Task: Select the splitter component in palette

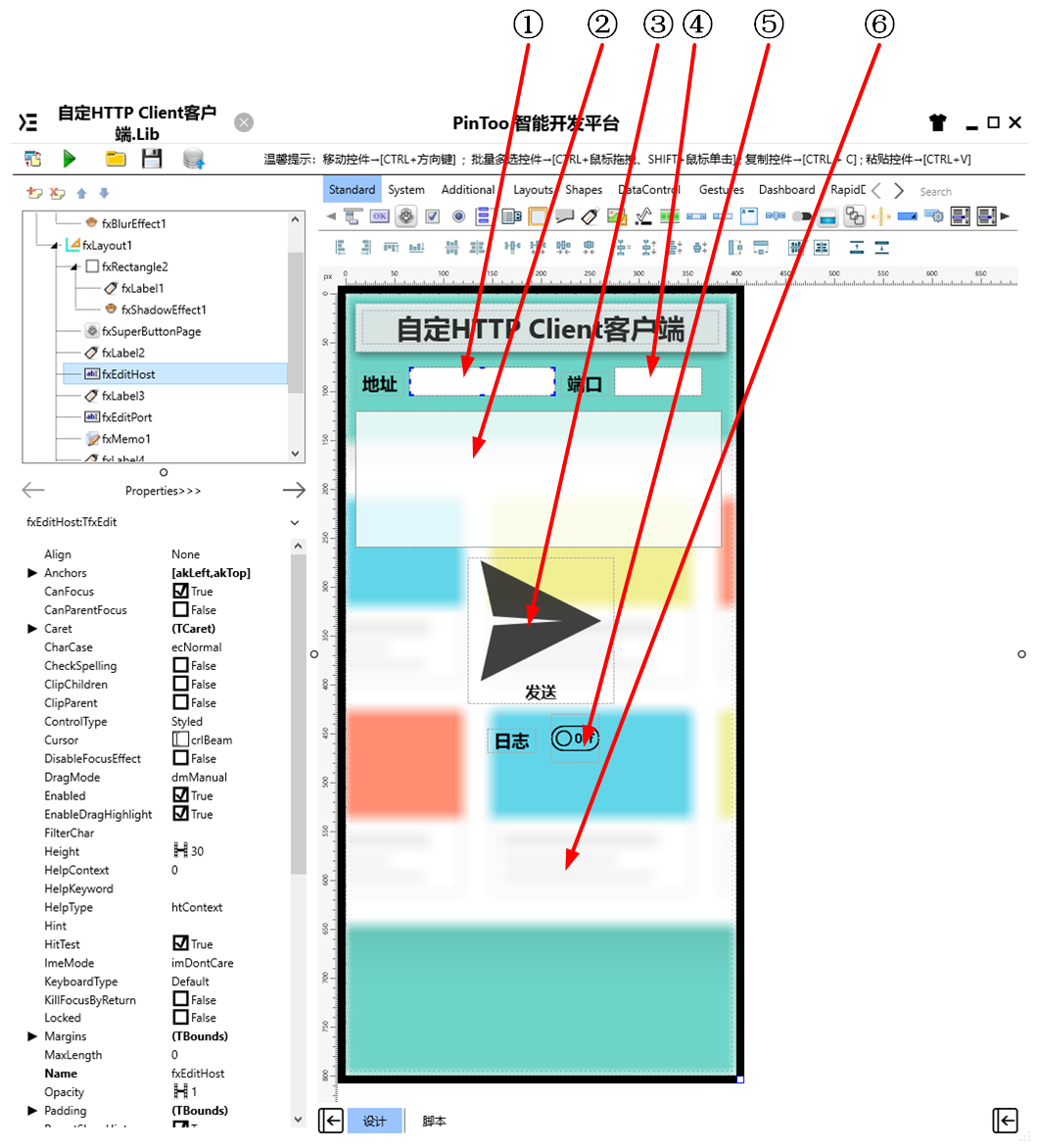Action: point(880,215)
